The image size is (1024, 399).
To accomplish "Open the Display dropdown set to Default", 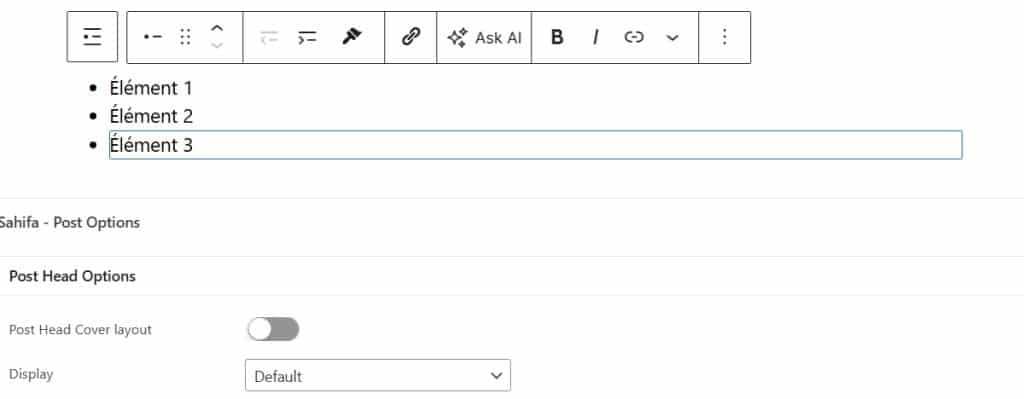I will point(378,375).
